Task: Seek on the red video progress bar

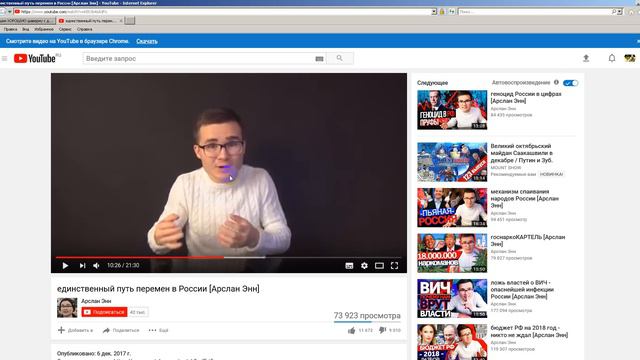Action: click(140, 257)
